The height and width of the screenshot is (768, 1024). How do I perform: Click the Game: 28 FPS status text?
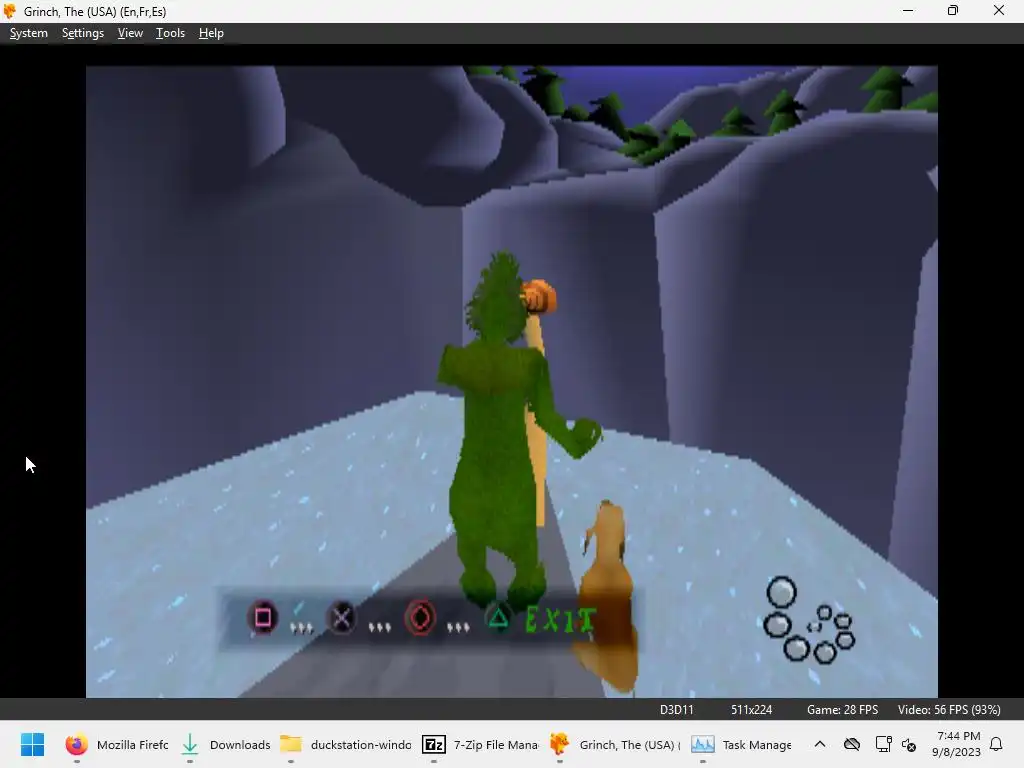842,709
